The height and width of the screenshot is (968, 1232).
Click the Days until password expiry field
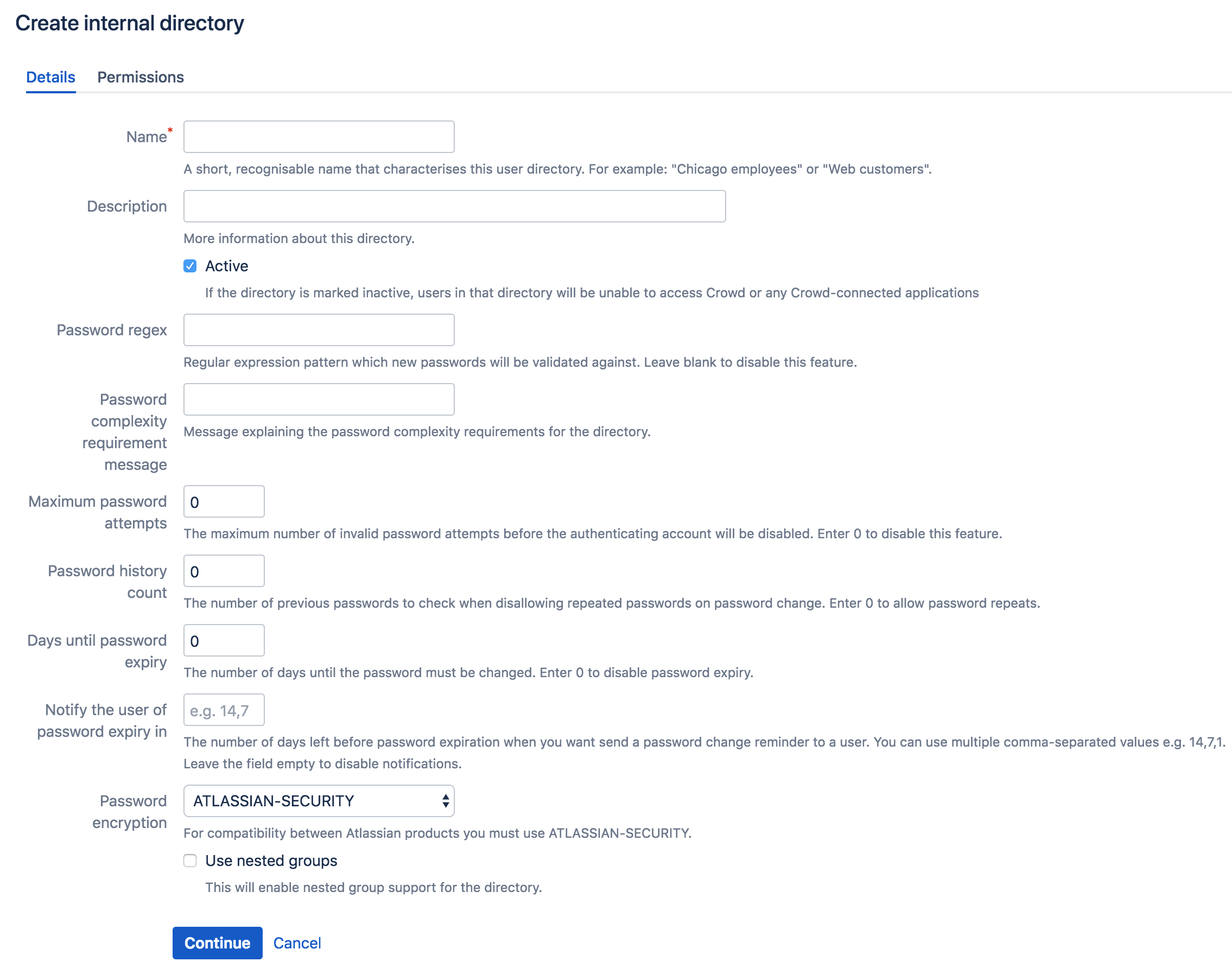224,640
